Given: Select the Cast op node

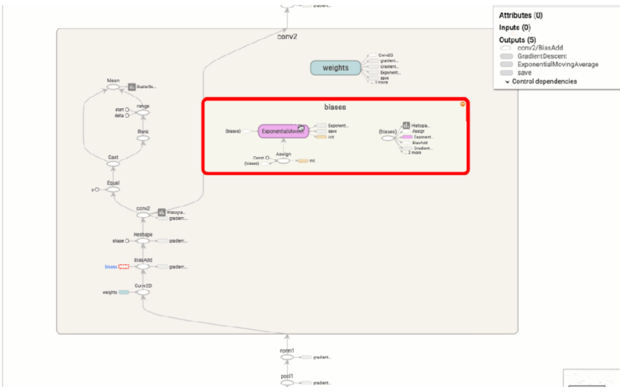Looking at the screenshot, I should coord(113,164).
